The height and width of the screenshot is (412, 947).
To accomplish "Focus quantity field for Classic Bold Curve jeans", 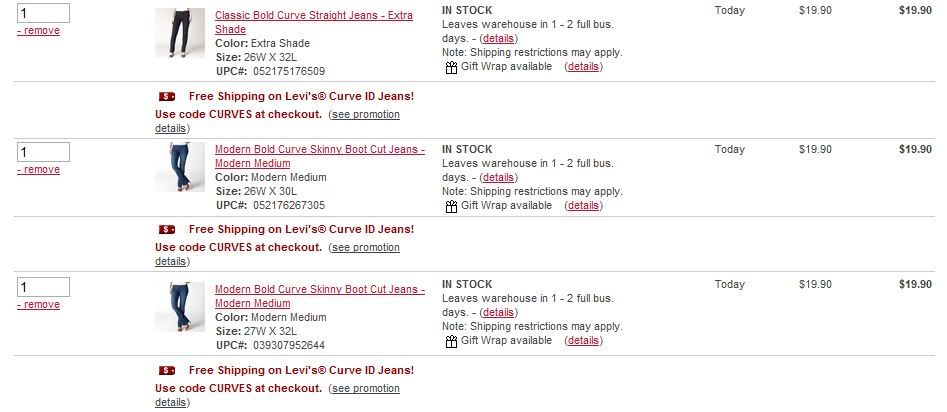I will tap(43, 13).
